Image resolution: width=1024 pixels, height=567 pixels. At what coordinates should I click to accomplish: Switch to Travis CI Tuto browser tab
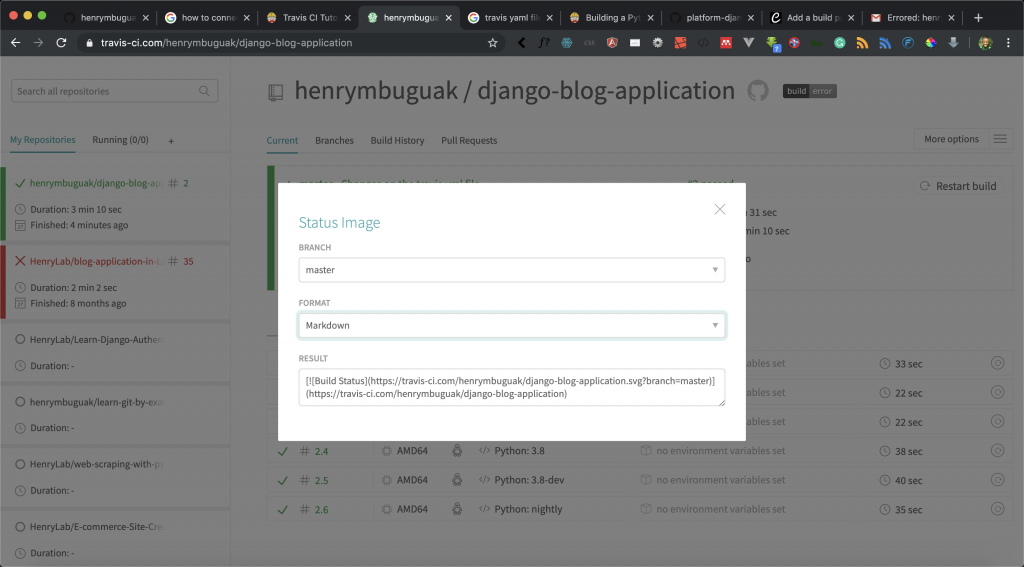coord(308,18)
